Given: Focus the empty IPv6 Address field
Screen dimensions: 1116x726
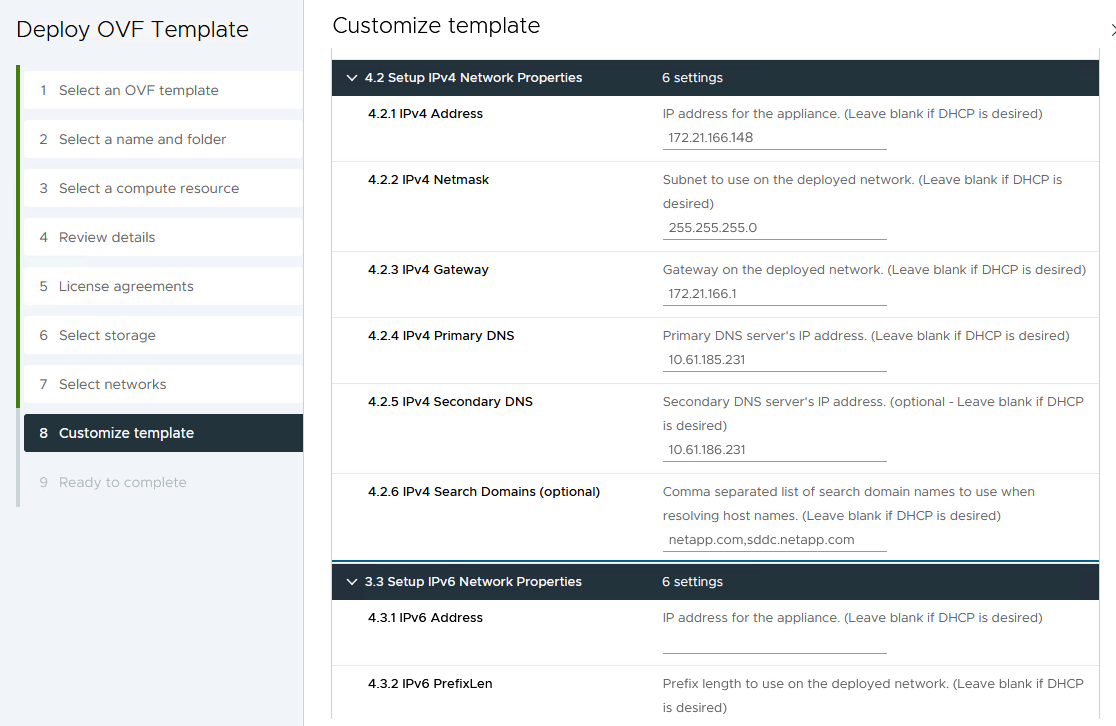Looking at the screenshot, I should pyautogui.click(x=774, y=642).
